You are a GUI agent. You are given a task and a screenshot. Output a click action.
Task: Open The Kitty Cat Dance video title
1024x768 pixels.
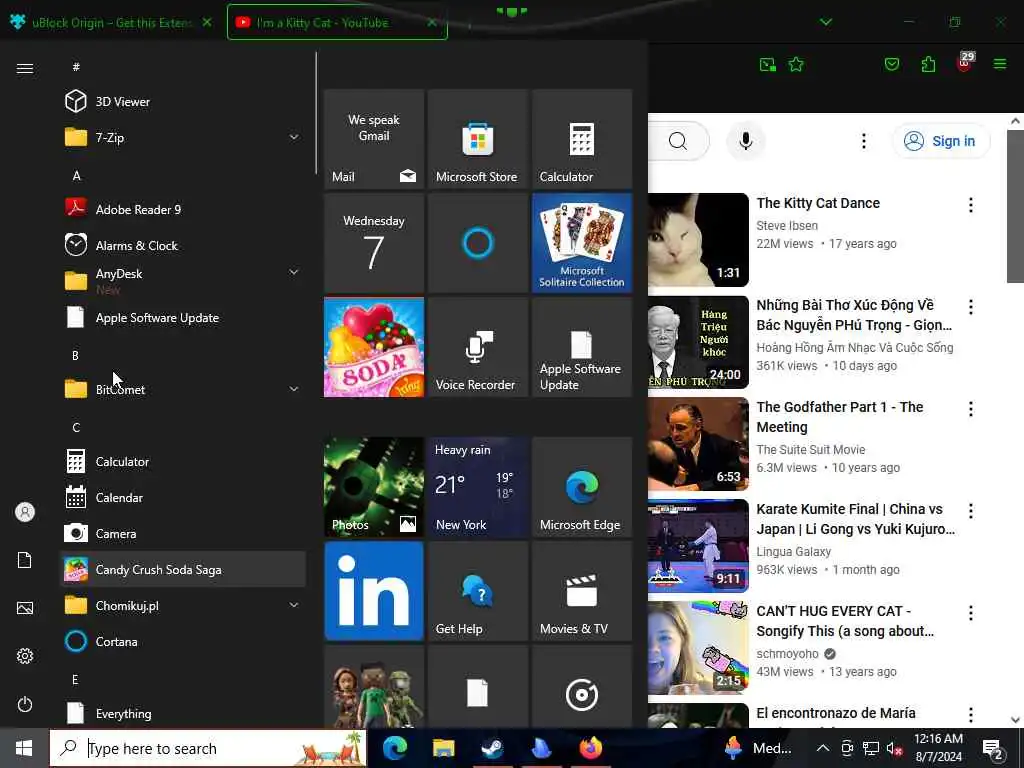[818, 203]
